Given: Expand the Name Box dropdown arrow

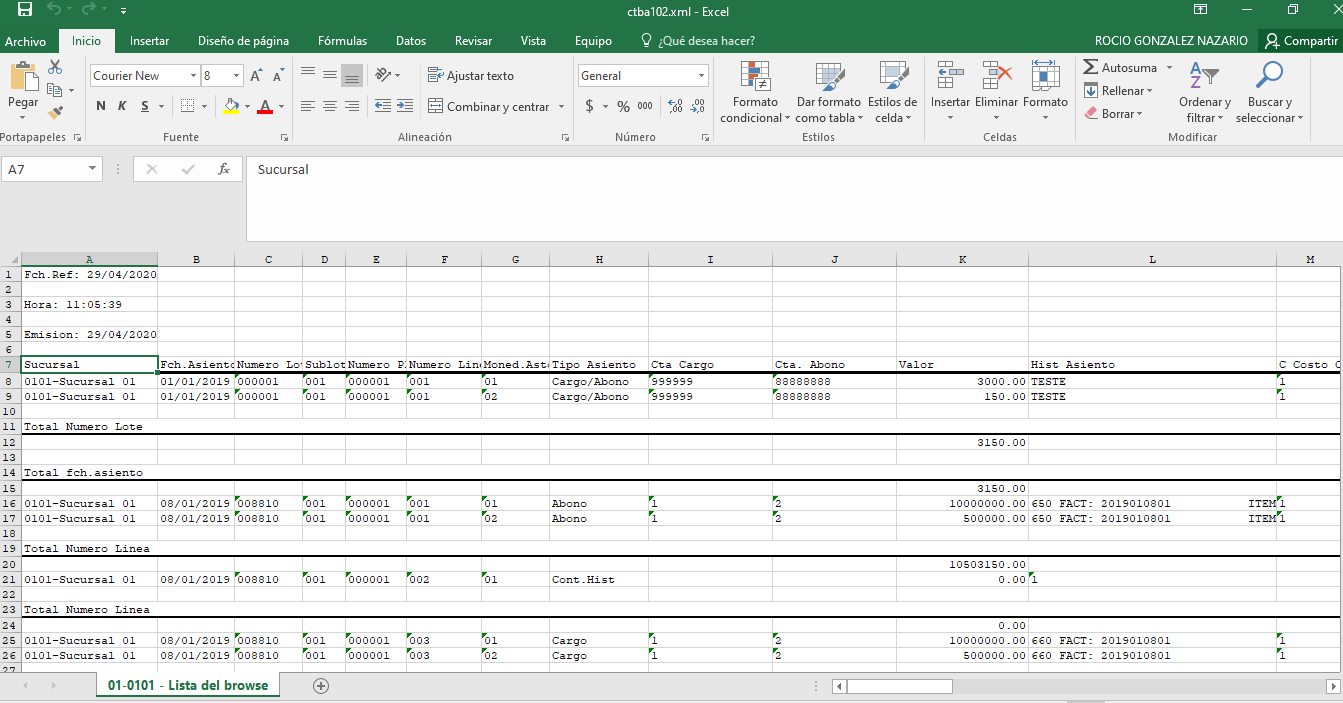Looking at the screenshot, I should pyautogui.click(x=93, y=169).
